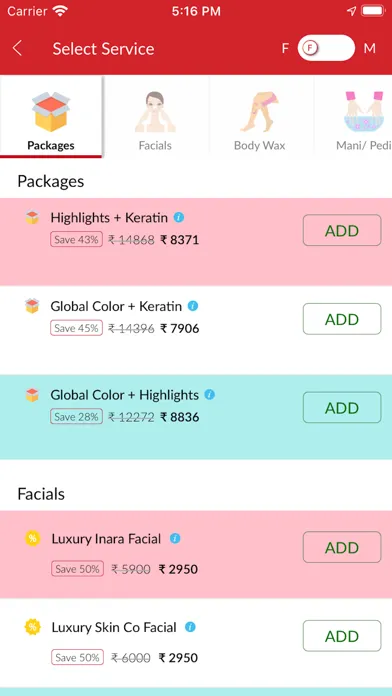392x696 pixels.
Task: Tap the Save 43% discount badge
Action: pyautogui.click(x=76, y=240)
